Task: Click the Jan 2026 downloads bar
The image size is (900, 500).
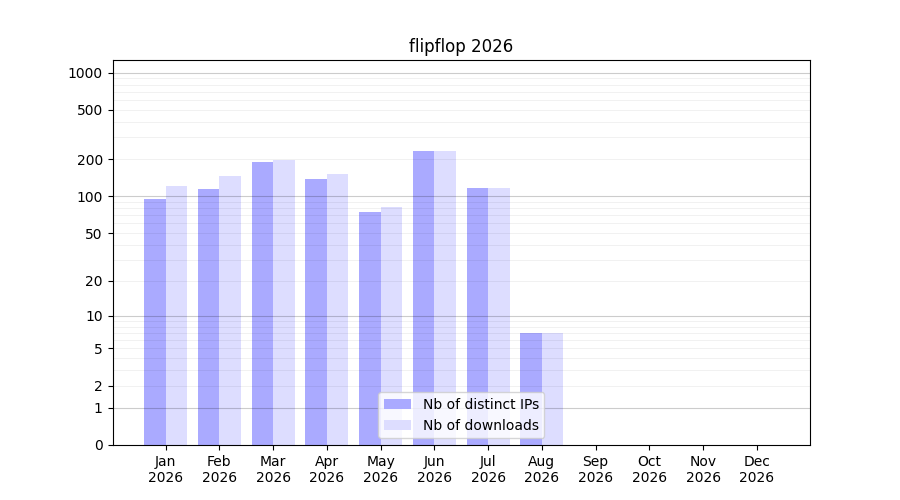Action: pyautogui.click(x=176, y=316)
